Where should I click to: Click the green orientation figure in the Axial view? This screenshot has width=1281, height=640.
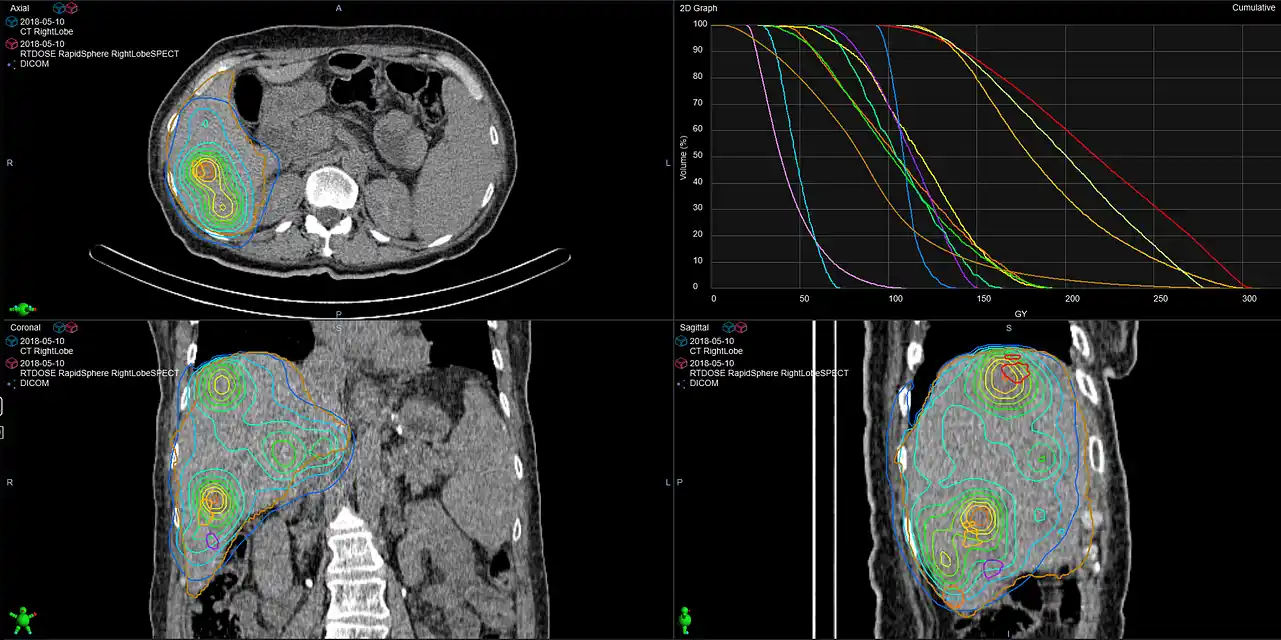(x=22, y=310)
